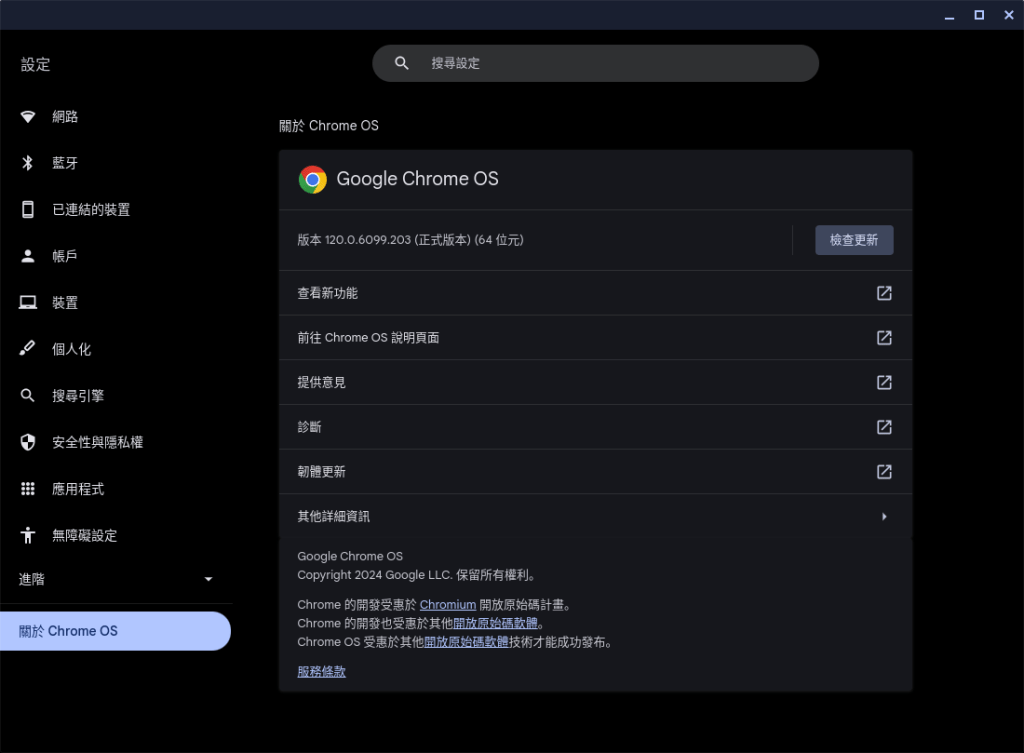
Task: Click the external link icon beside 查看新功能
Action: tap(884, 293)
